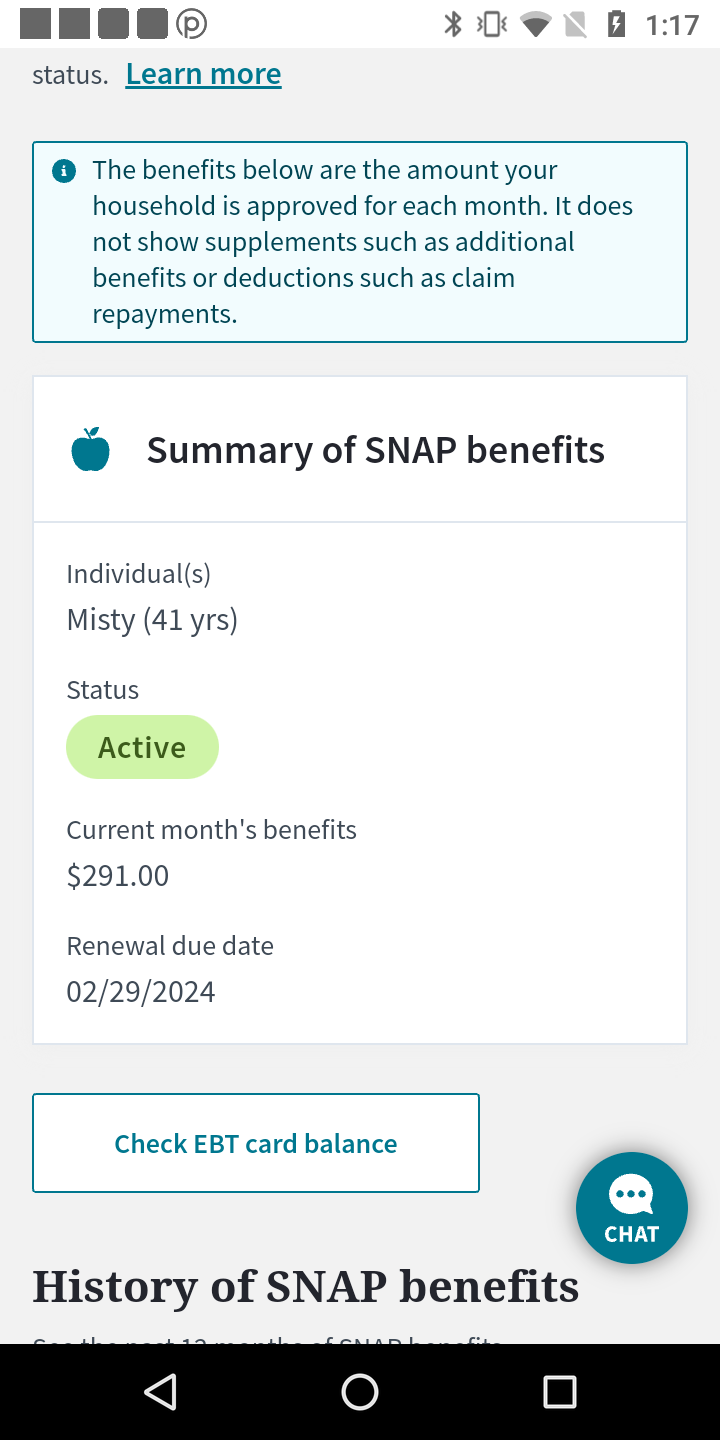Tap the Bluetooth status bar icon
720x1440 pixels.
453,24
